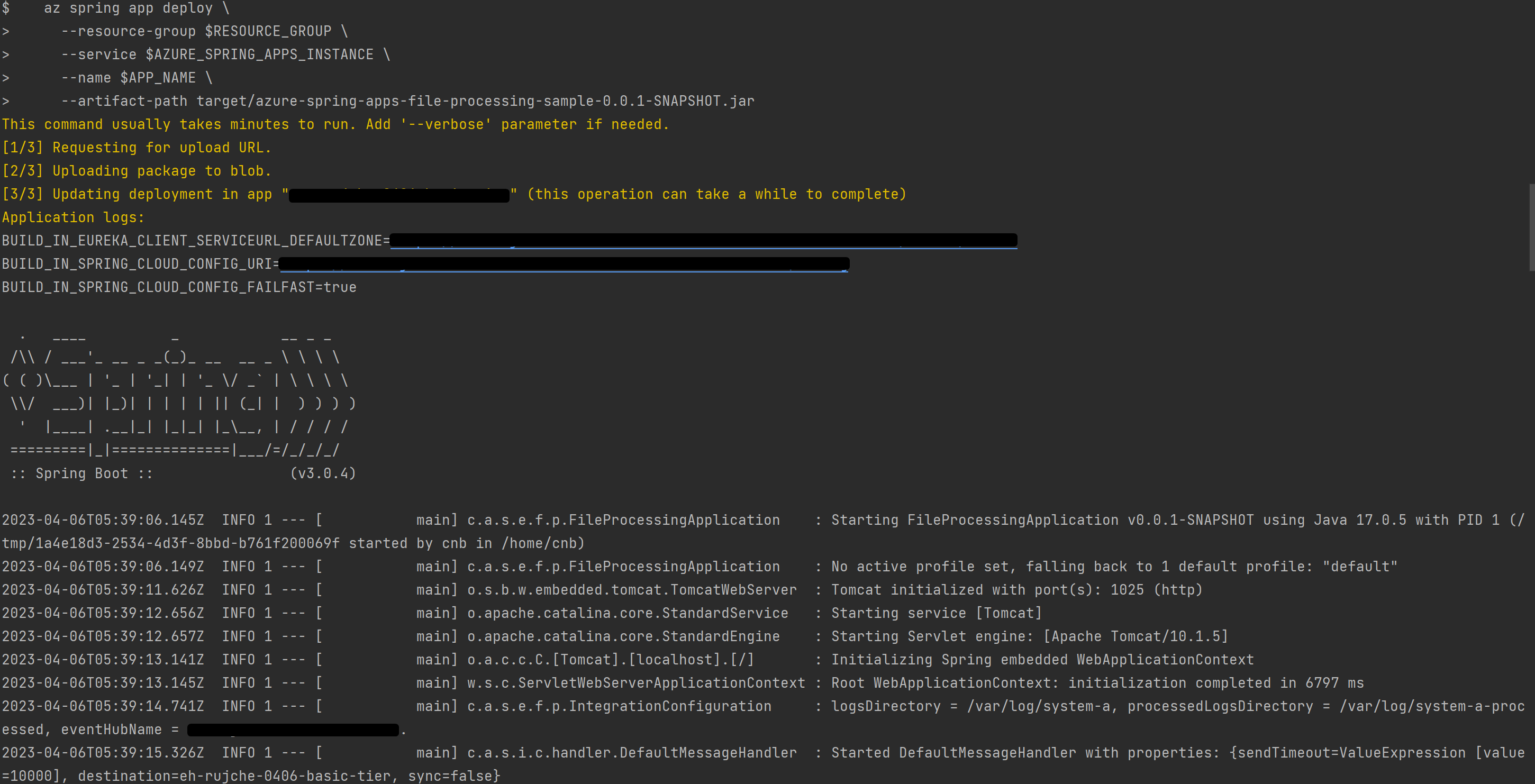This screenshot has width=1535, height=784.
Task: Click the 'Application logs:' yellow heading
Action: 72,217
